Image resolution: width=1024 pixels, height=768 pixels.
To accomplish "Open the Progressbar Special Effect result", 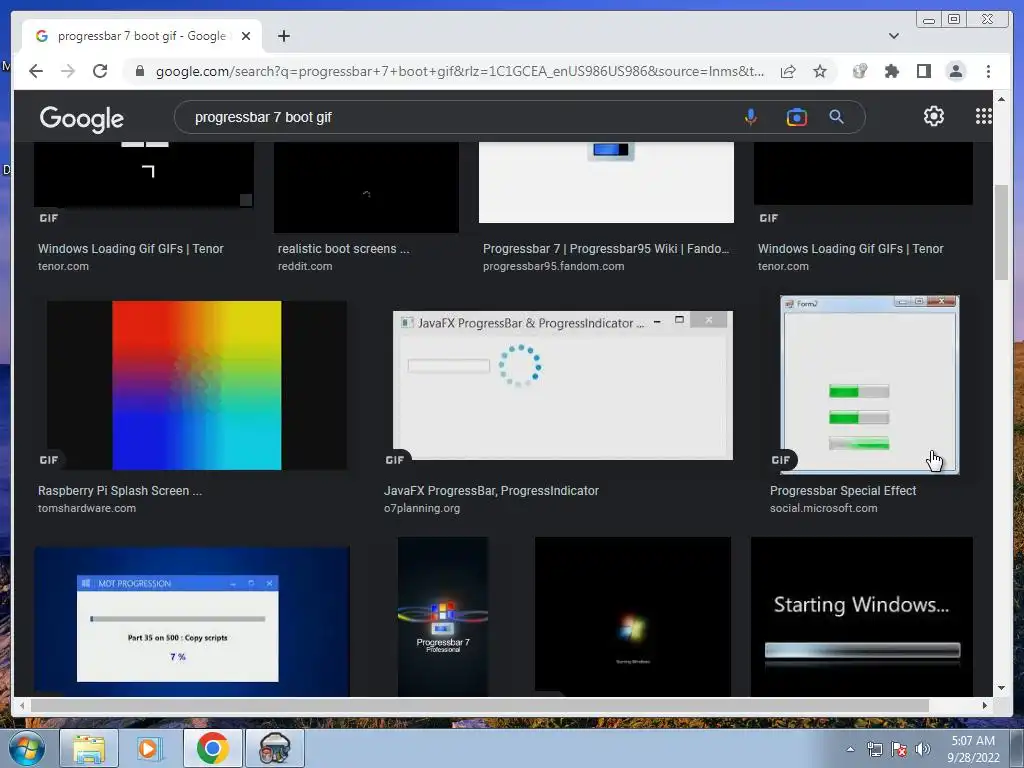I will pyautogui.click(x=842, y=490).
